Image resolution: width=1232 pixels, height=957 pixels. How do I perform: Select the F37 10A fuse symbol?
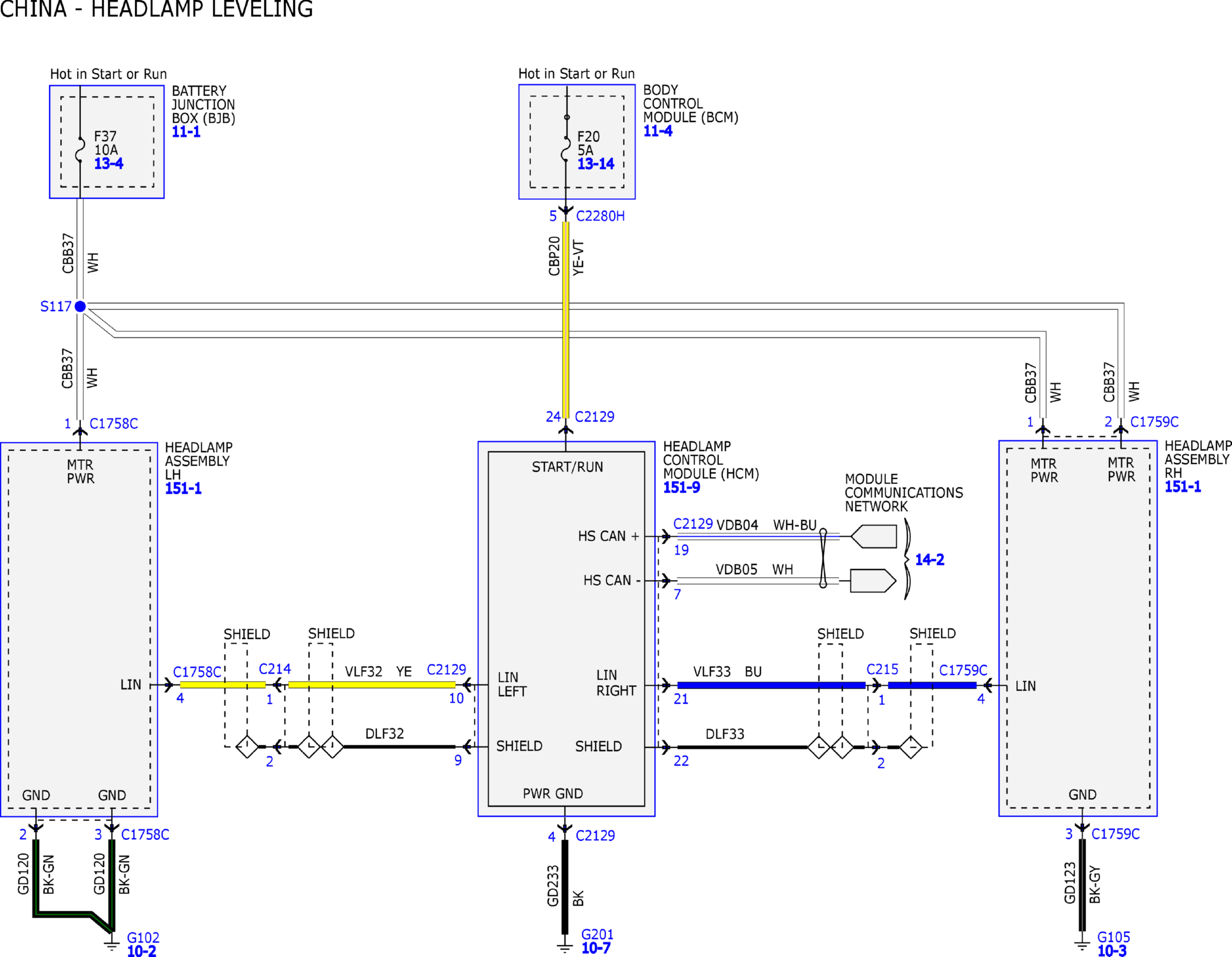click(x=80, y=150)
